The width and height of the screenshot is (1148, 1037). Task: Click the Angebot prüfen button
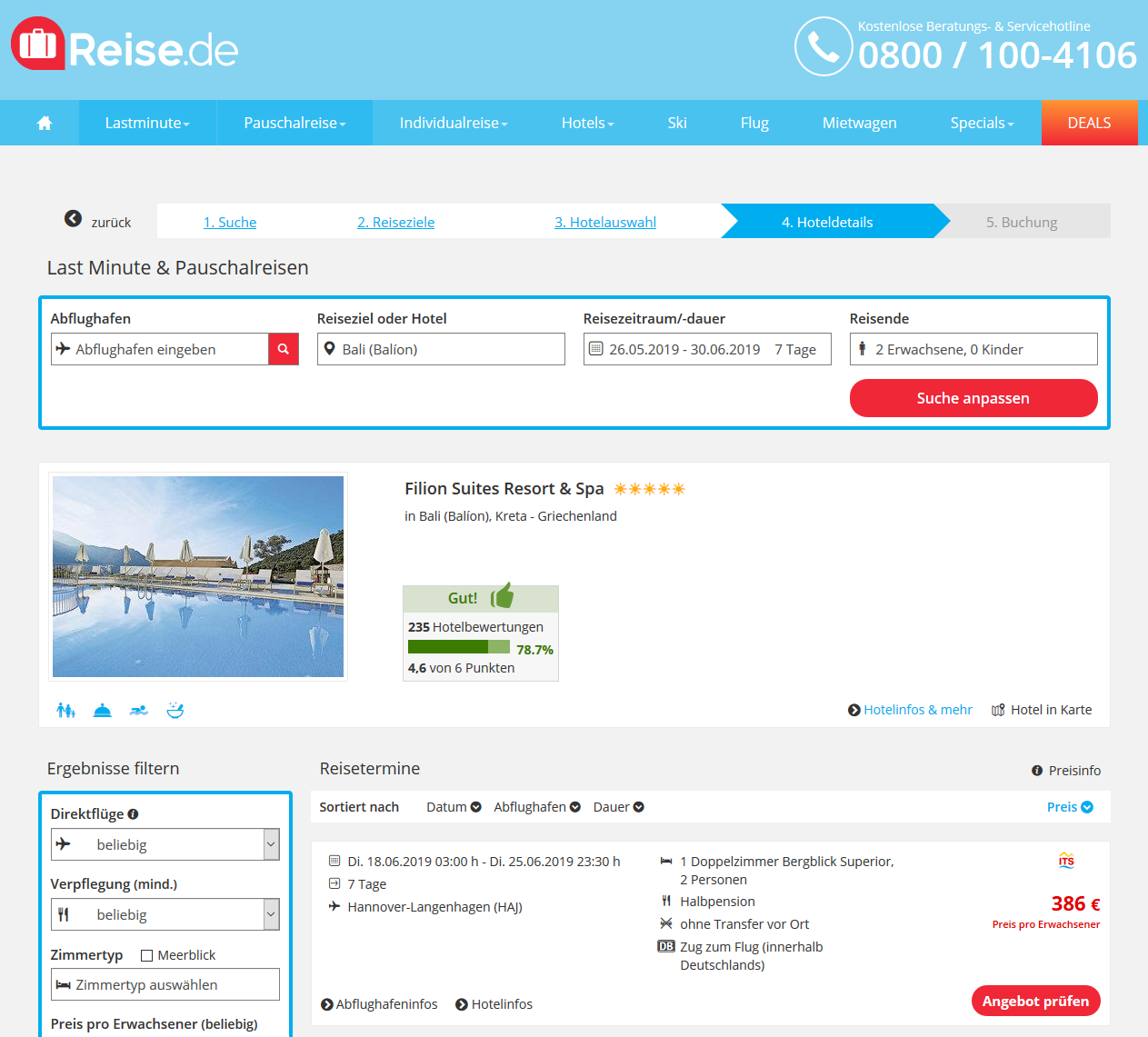pos(1036,1001)
